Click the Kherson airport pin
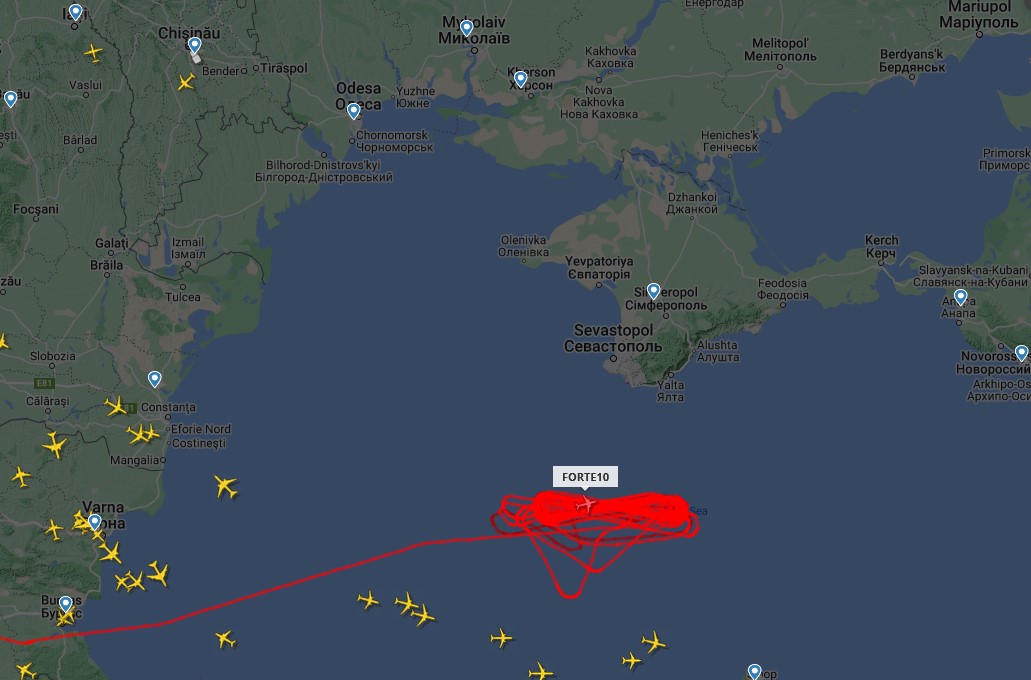1031x680 pixels. 520,80
